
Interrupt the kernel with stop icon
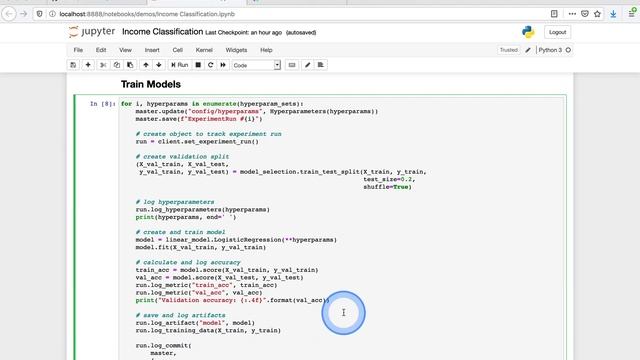point(198,65)
